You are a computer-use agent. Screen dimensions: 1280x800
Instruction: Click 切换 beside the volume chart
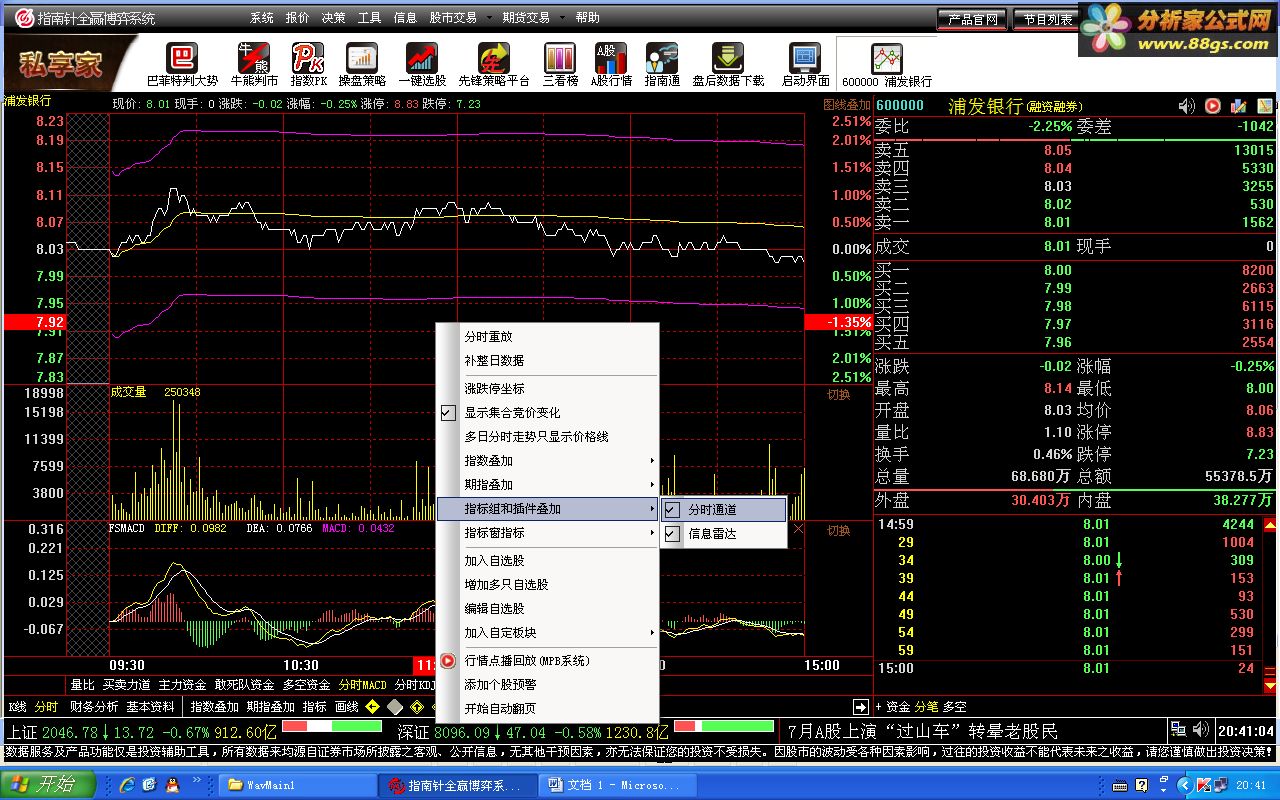pos(838,394)
